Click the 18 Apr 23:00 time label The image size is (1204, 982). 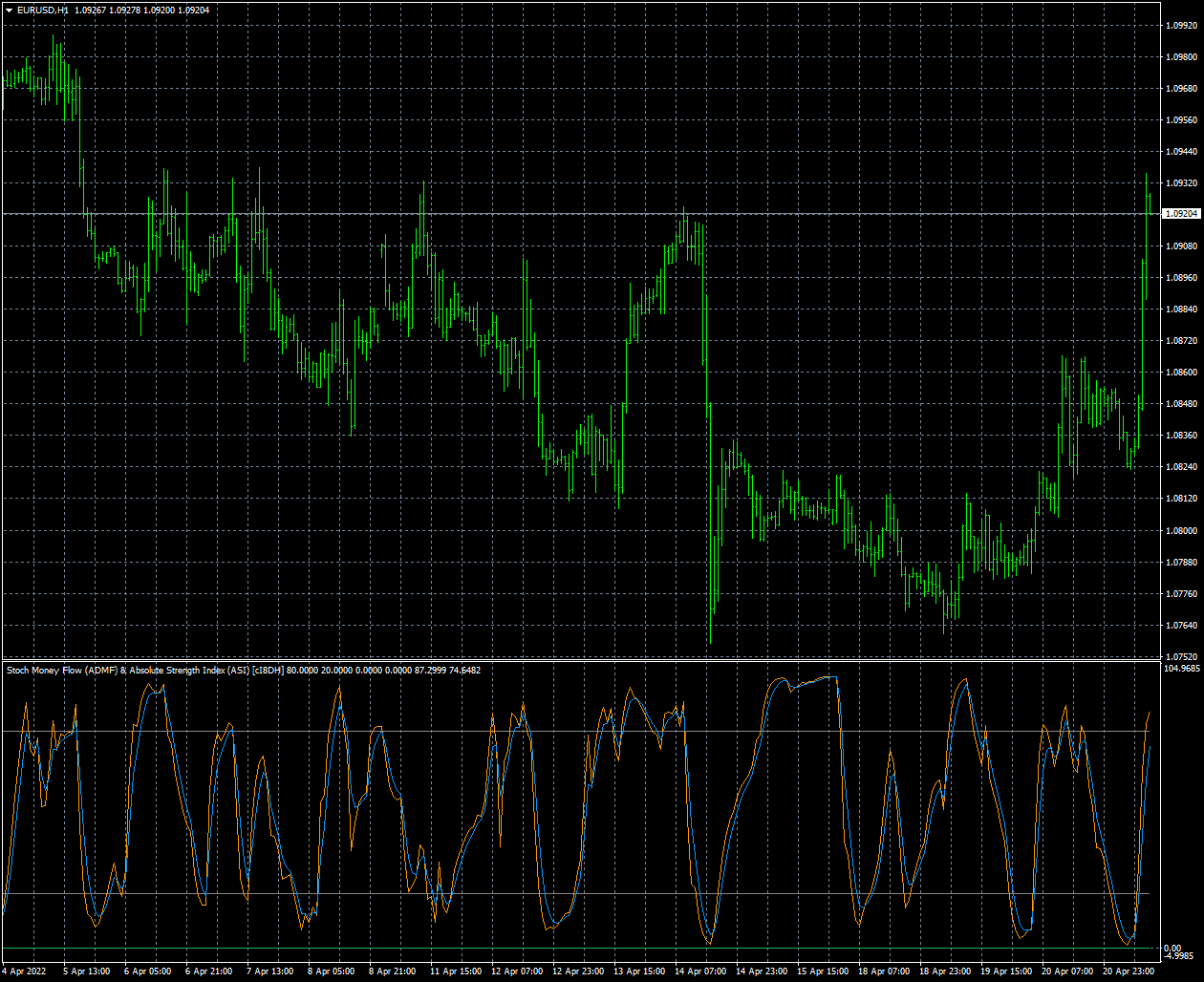tap(945, 971)
